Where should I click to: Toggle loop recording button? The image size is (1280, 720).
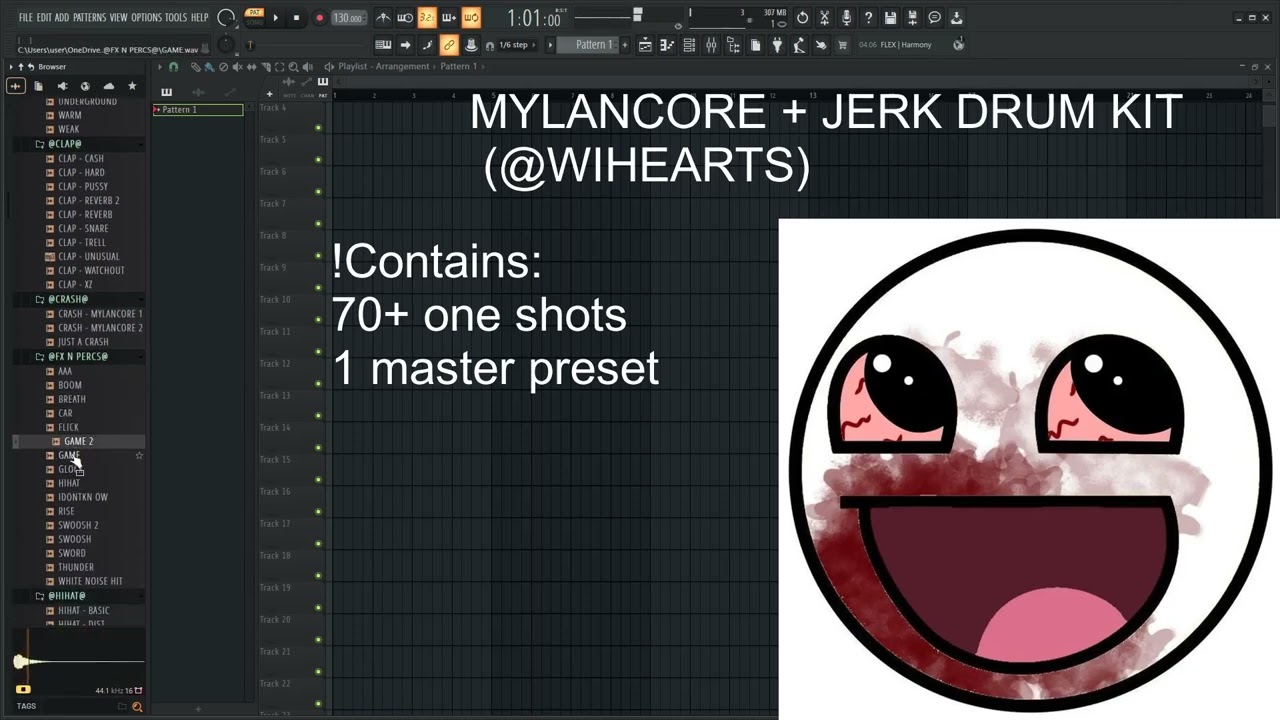tap(471, 17)
